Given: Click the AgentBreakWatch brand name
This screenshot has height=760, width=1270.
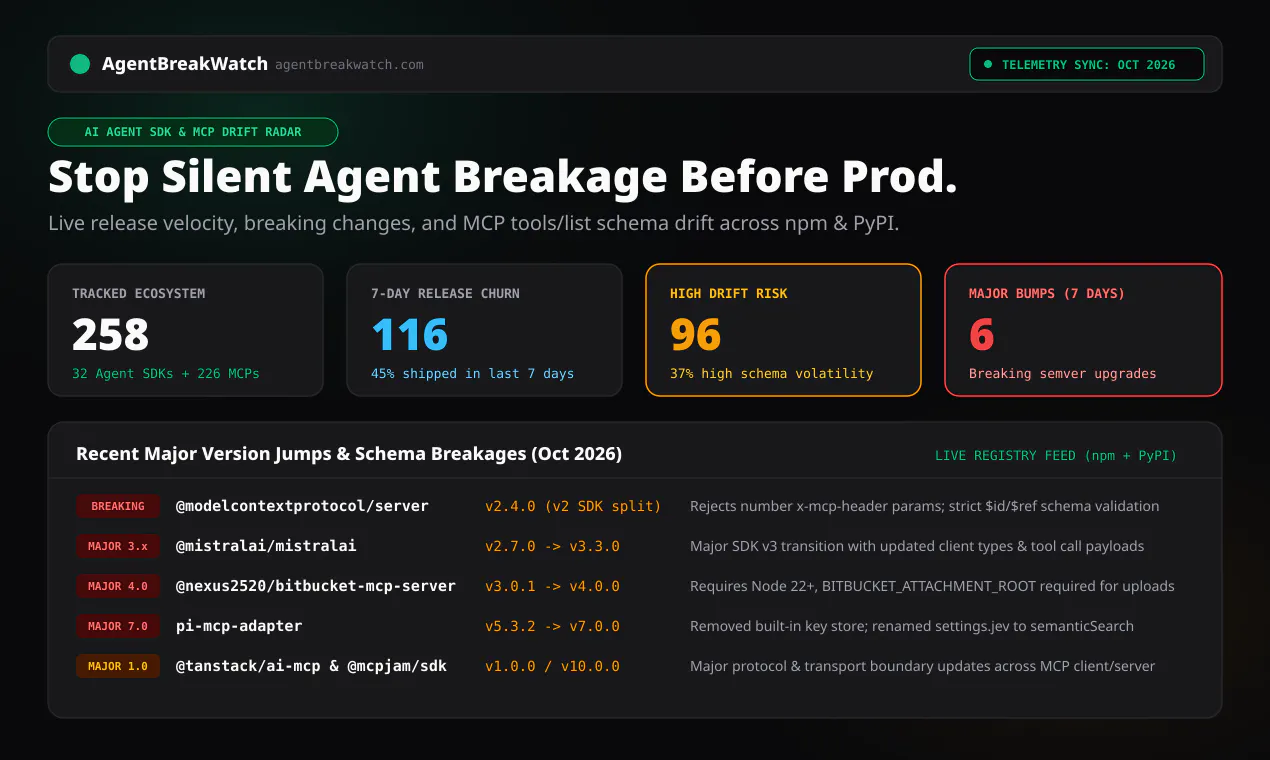Looking at the screenshot, I should coord(185,64).
